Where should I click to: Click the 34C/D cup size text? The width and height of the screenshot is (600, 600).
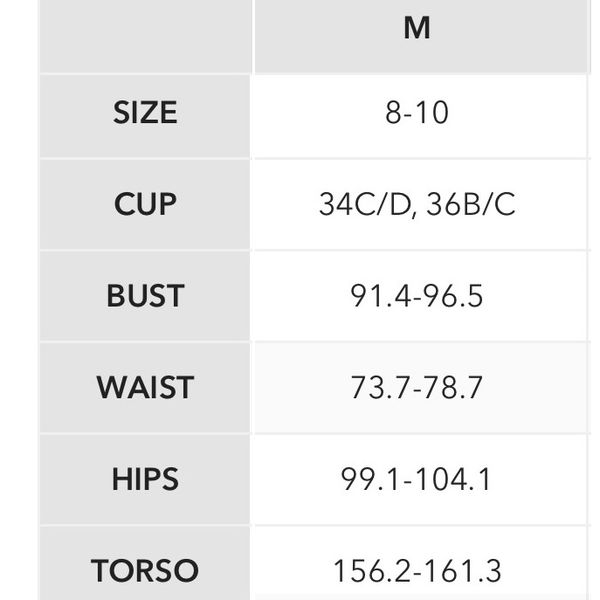coord(366,205)
